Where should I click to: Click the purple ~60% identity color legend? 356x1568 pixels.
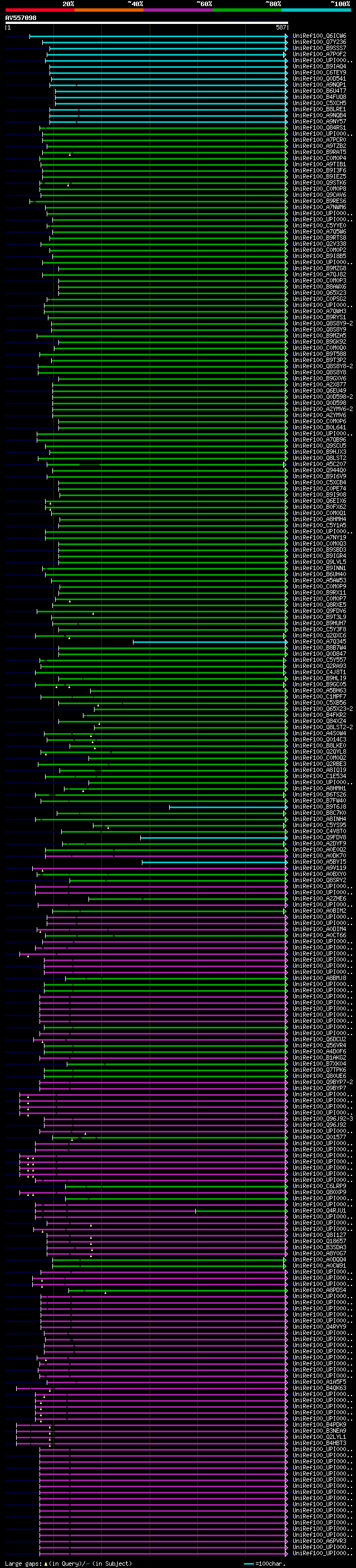pos(179,10)
